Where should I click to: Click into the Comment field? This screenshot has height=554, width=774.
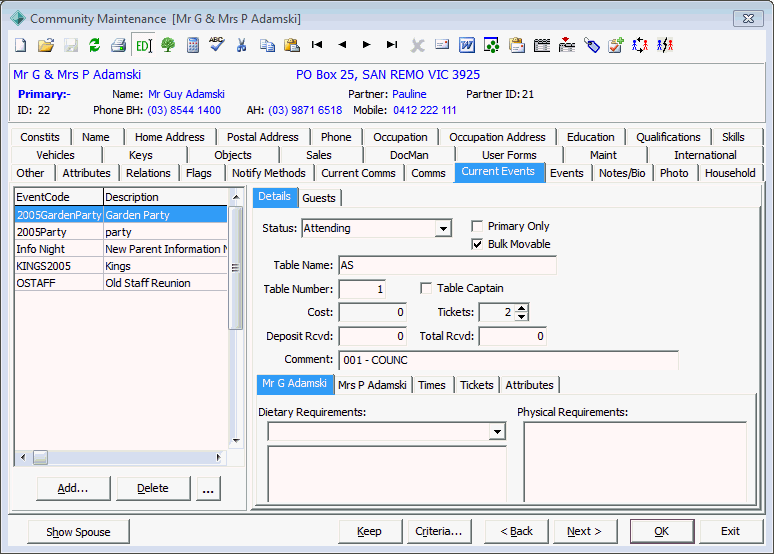pyautogui.click(x=508, y=360)
